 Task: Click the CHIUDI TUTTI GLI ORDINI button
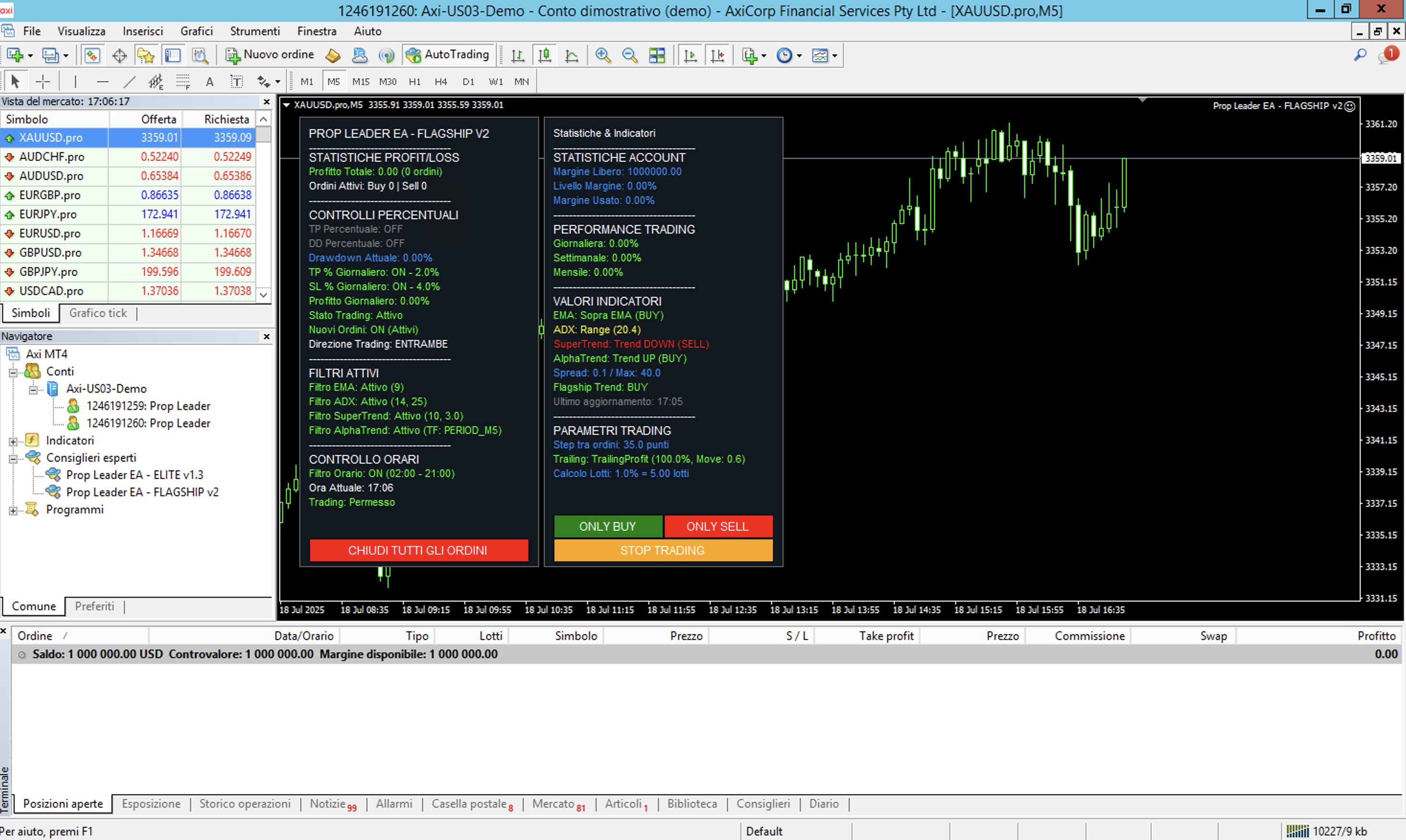pos(418,550)
